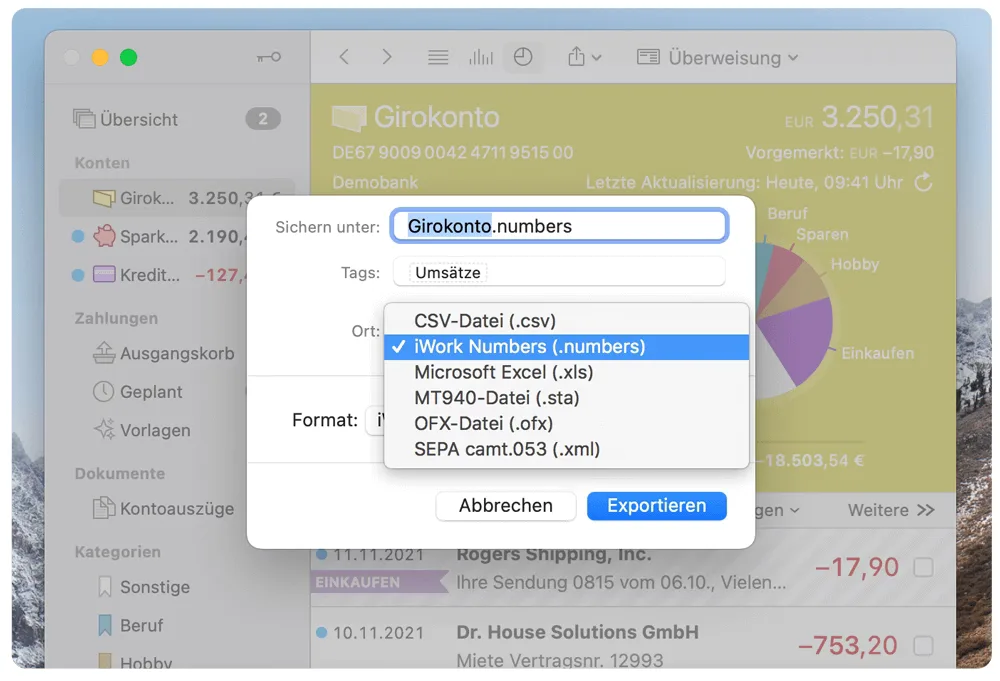Tick the checkbox for the −17,90 transaction
The image size is (1000, 681).
pyautogui.click(x=923, y=567)
